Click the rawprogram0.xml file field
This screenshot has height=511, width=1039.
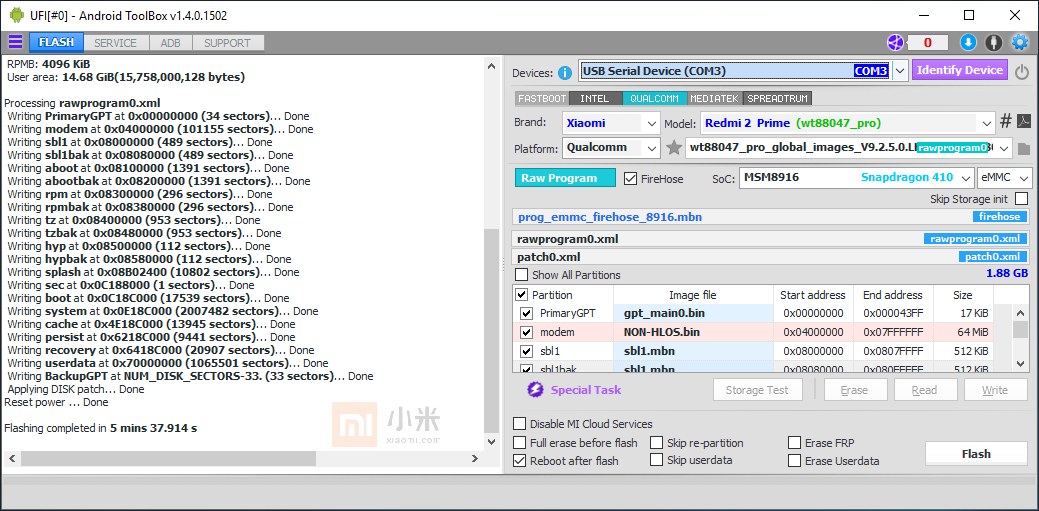(771, 239)
